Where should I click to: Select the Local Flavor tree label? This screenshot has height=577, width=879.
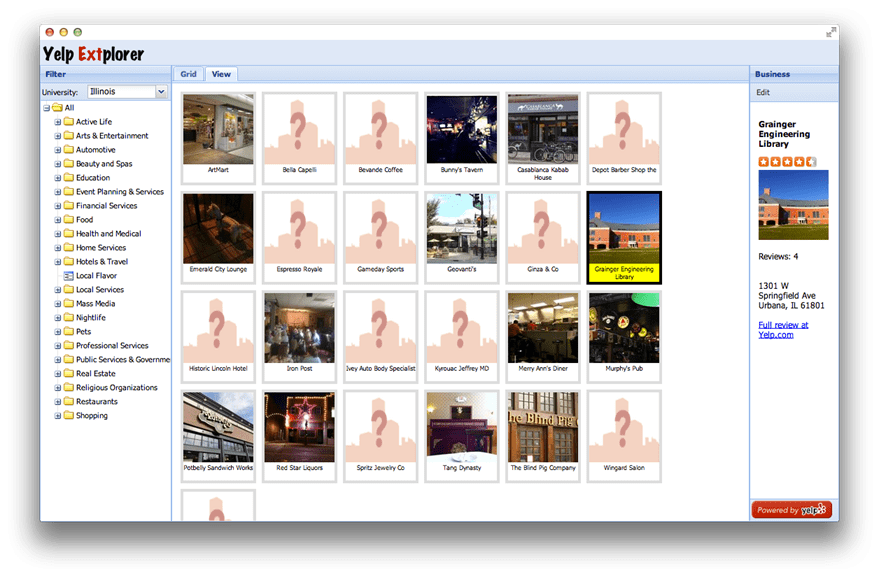pos(96,276)
